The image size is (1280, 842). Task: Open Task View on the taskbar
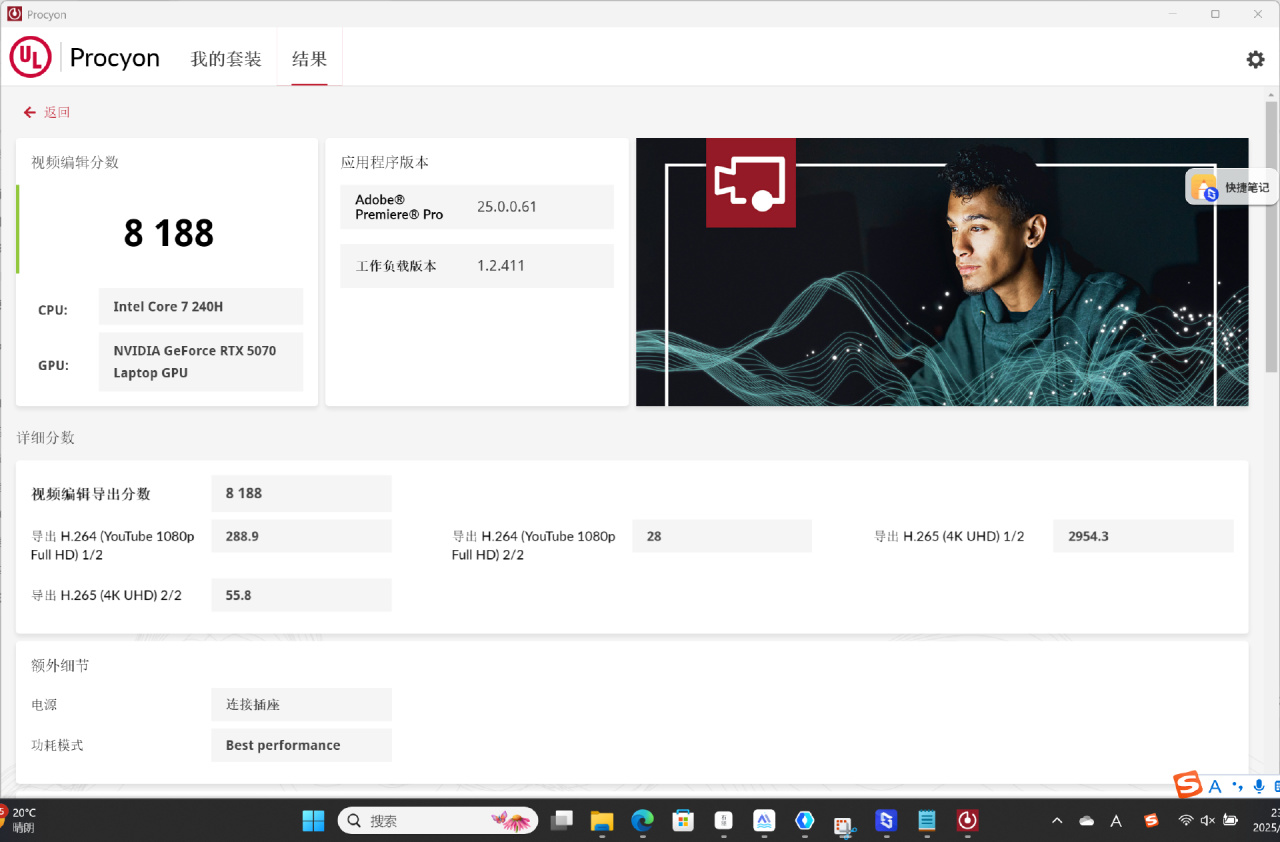click(x=562, y=821)
